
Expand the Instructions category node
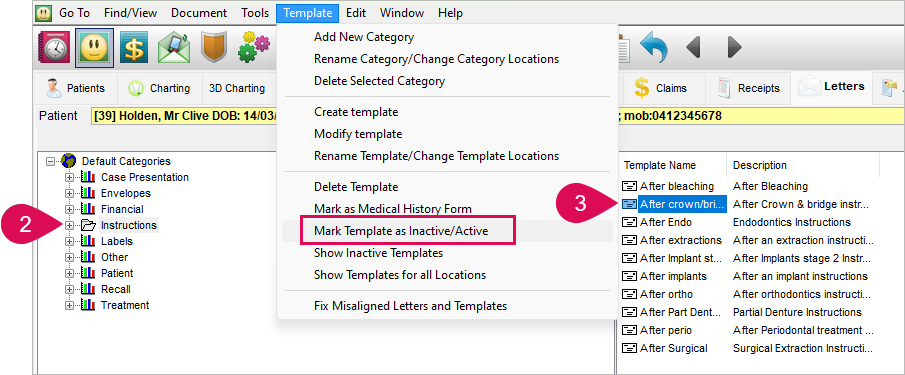(70, 225)
